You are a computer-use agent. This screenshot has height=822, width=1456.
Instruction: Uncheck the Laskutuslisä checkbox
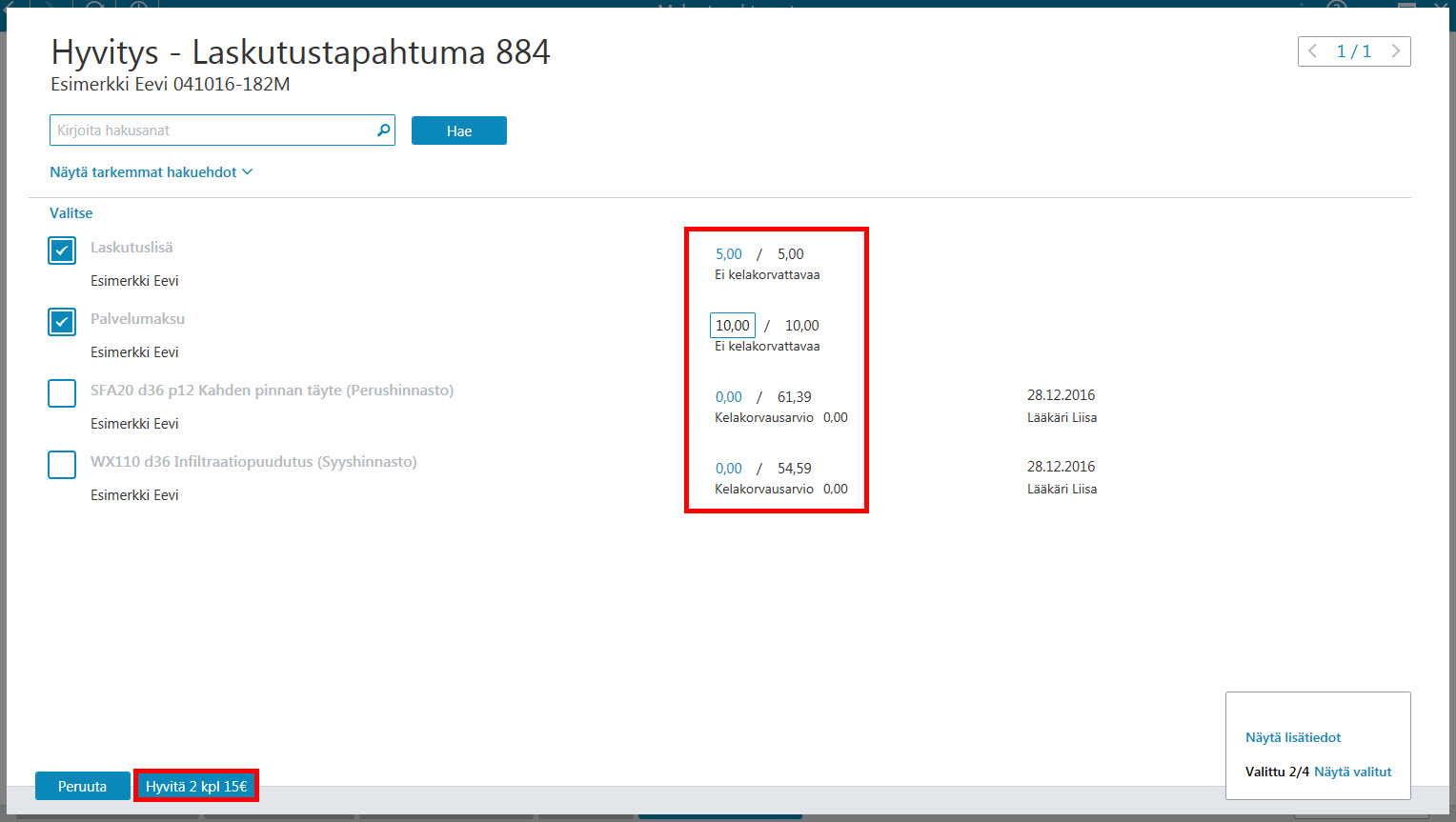(62, 251)
